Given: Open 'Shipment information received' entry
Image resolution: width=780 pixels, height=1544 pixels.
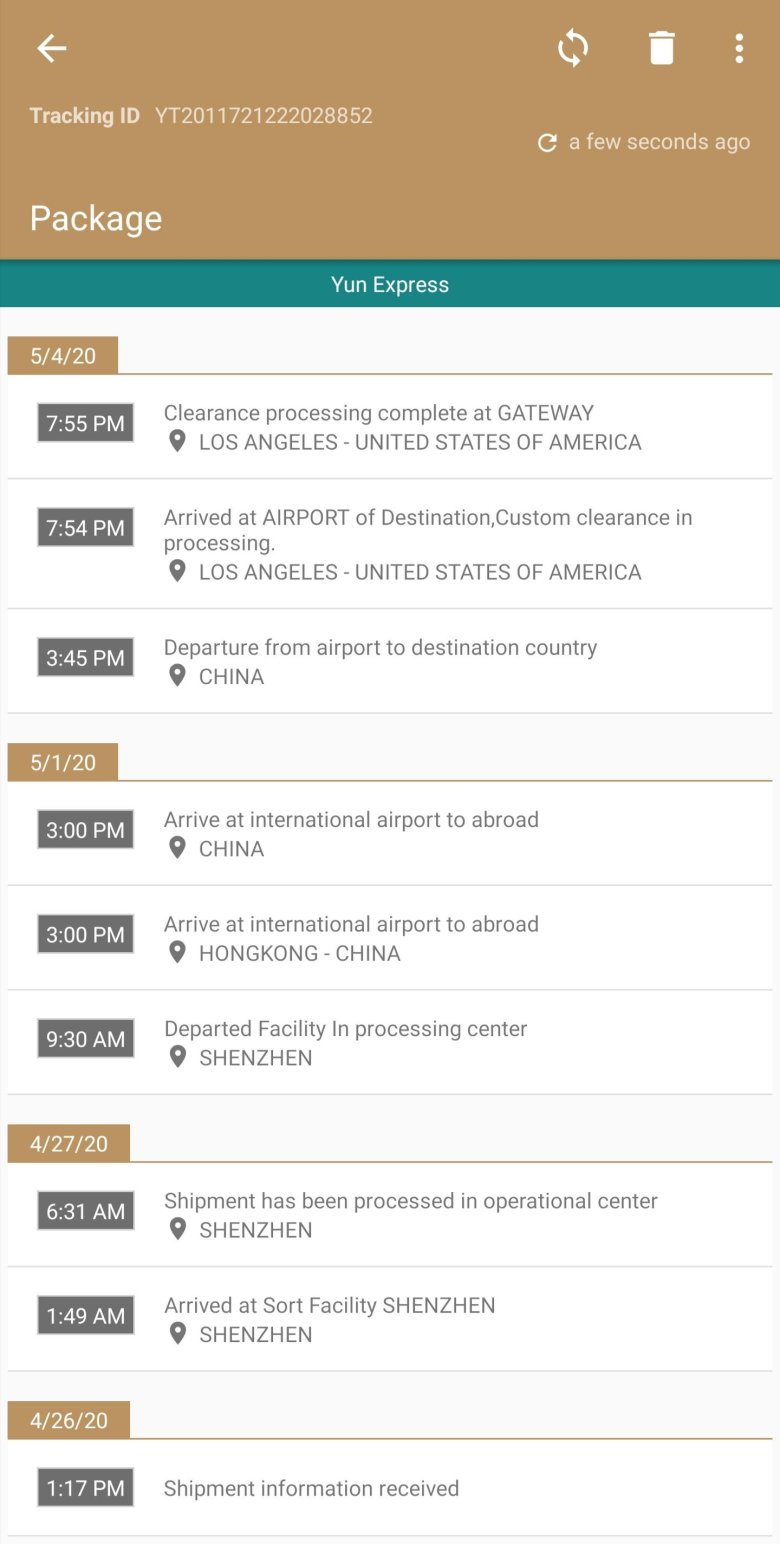Looking at the screenshot, I should [311, 1488].
